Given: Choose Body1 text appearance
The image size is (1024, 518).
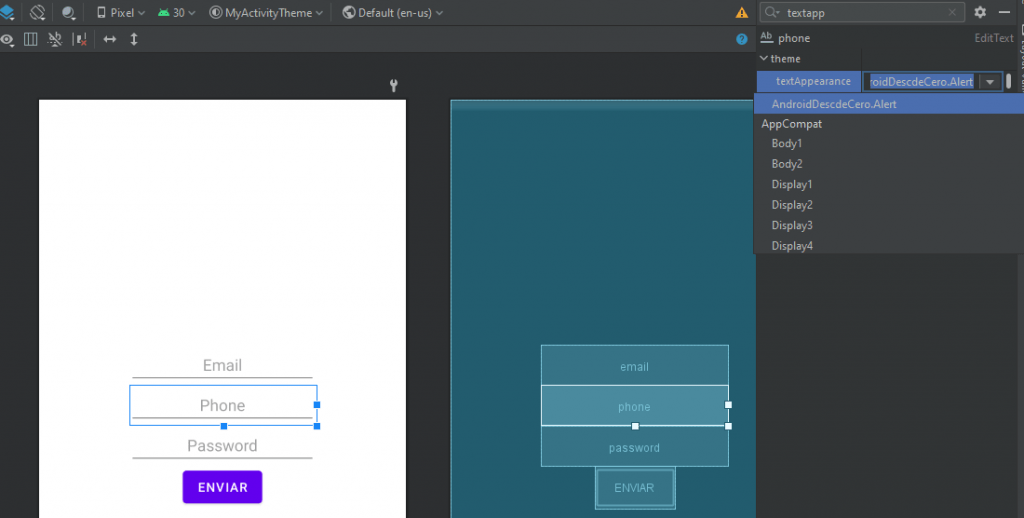Looking at the screenshot, I should pos(889,143).
